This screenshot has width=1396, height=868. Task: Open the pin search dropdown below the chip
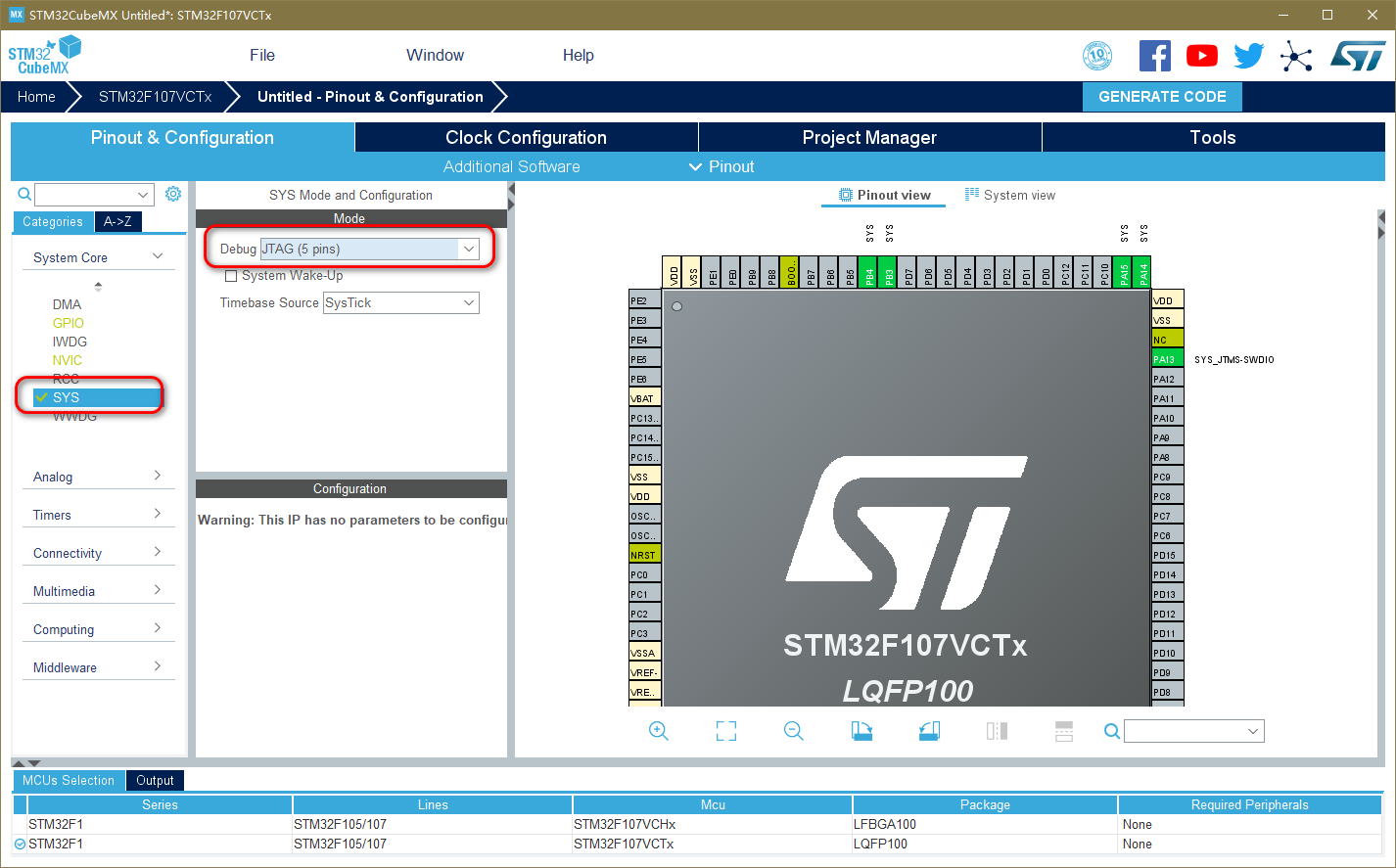point(1253,731)
